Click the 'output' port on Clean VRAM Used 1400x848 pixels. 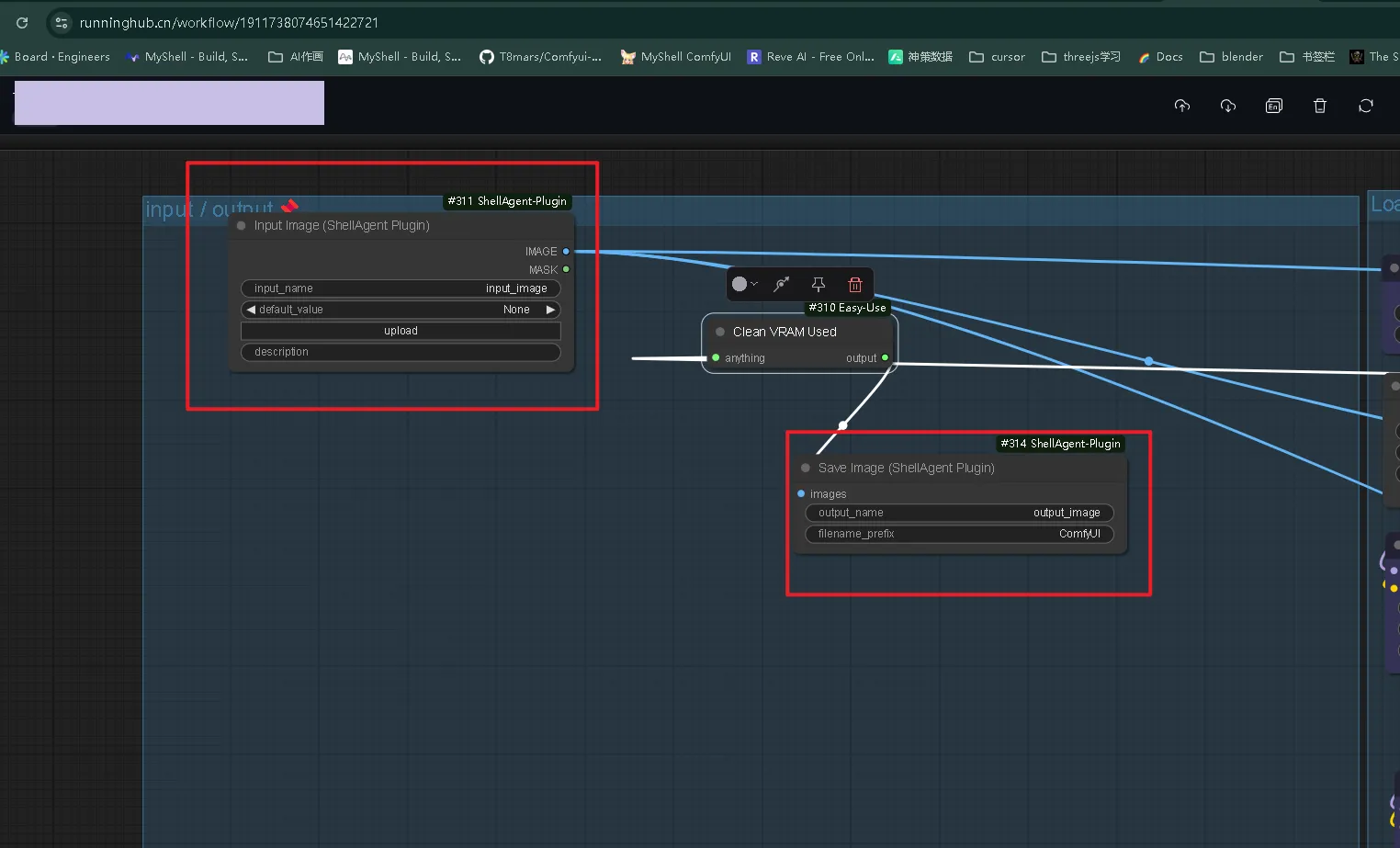pos(885,357)
